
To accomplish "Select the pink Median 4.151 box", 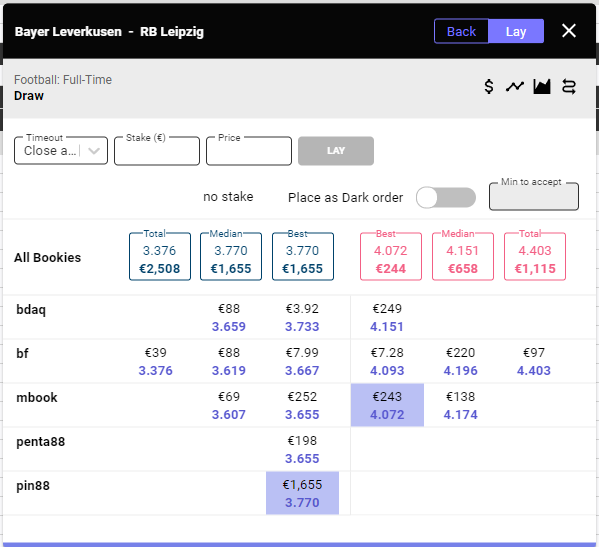I will 463,257.
